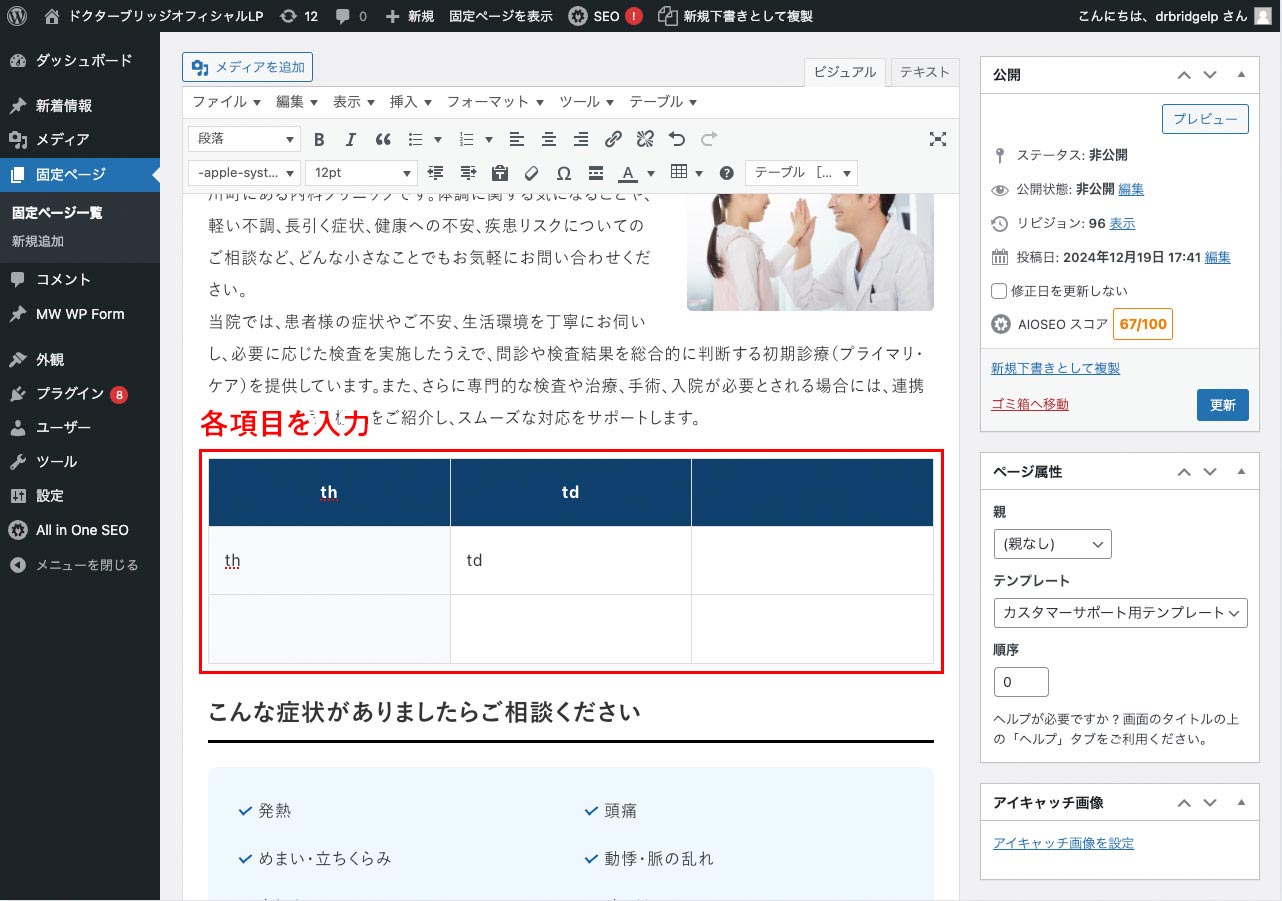Open the 編集 menu
This screenshot has height=901, width=1282.
297,102
